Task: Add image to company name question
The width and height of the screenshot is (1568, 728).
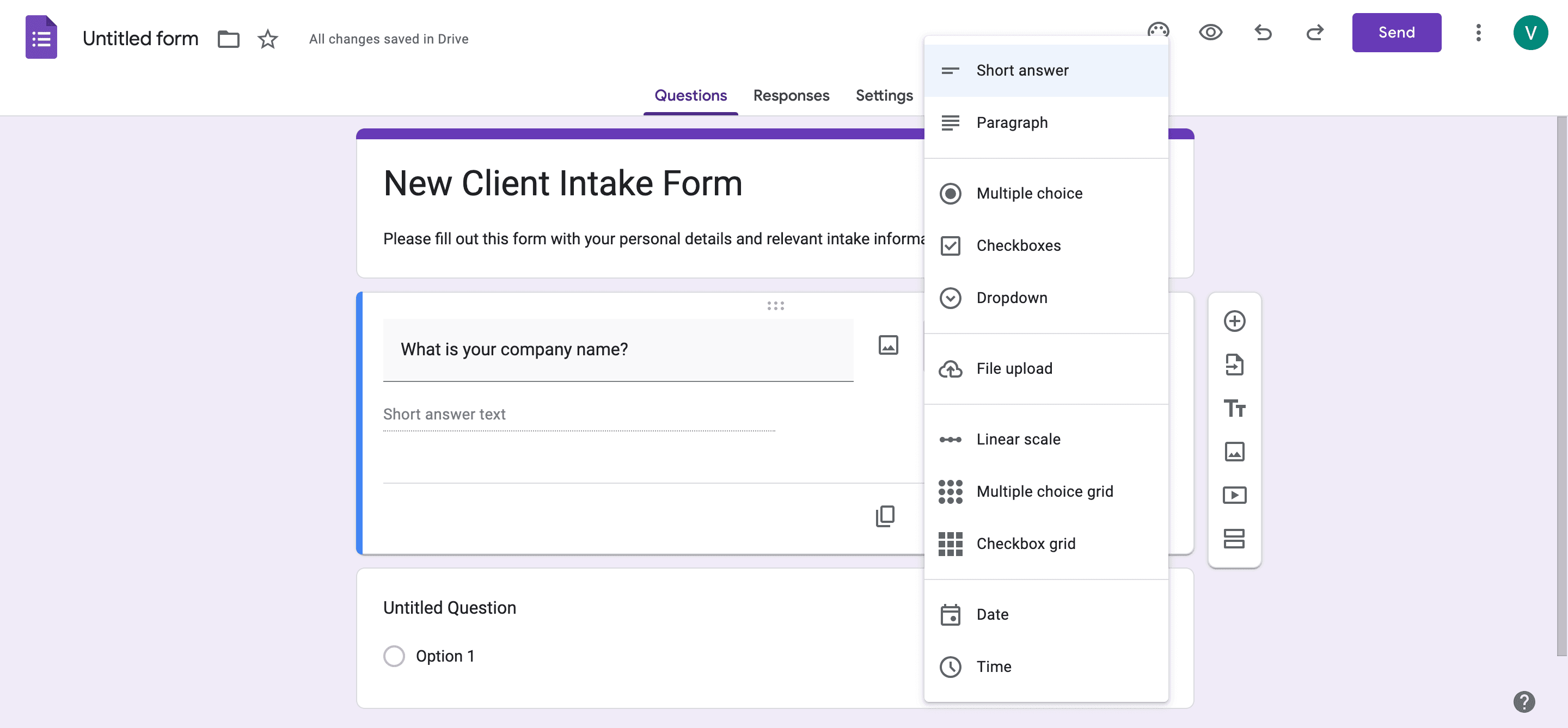Action: click(x=888, y=345)
